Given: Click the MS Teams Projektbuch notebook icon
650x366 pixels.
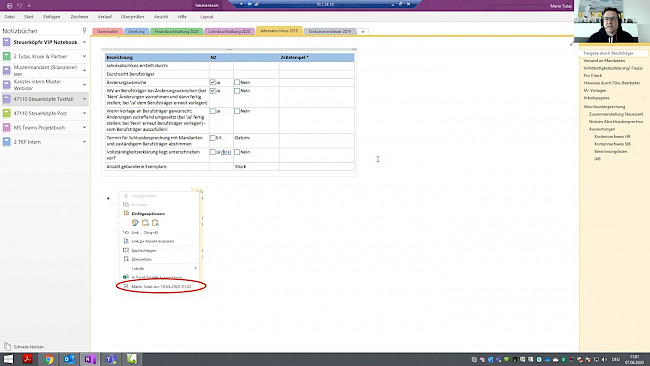Looking at the screenshot, I should tap(6, 127).
